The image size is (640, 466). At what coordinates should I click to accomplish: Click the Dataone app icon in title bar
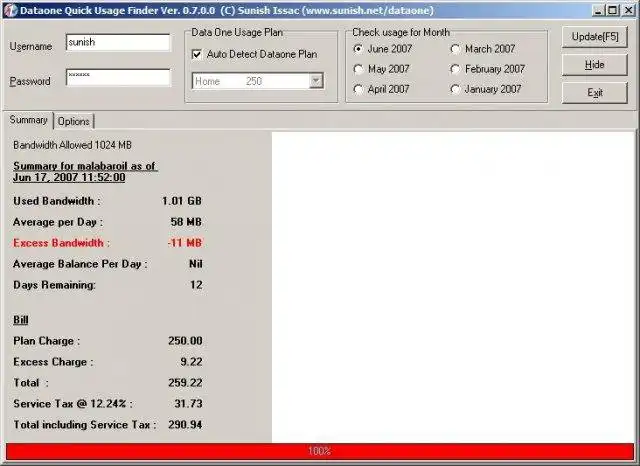click(x=10, y=10)
